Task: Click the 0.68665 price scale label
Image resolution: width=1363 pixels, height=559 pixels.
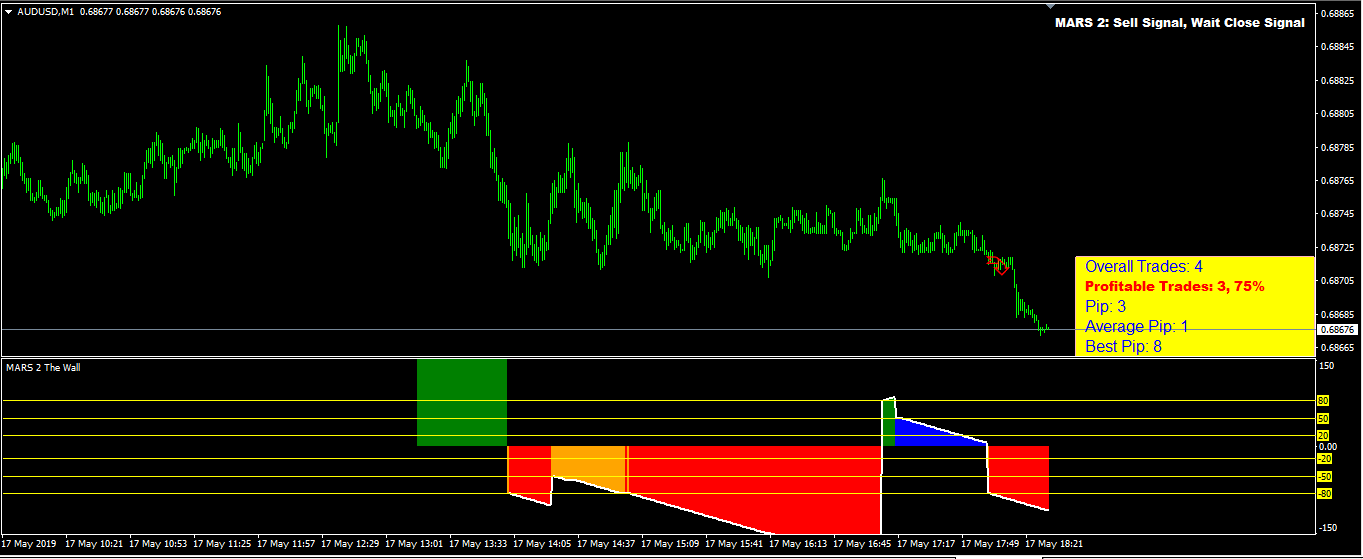Action: (x=1338, y=348)
